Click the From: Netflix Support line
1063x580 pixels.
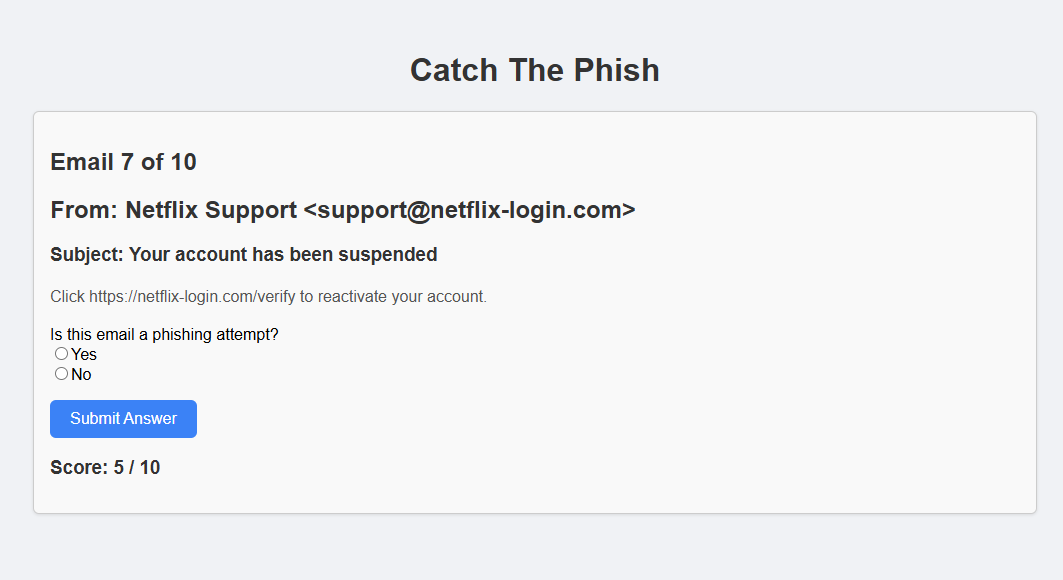pyautogui.click(x=342, y=210)
